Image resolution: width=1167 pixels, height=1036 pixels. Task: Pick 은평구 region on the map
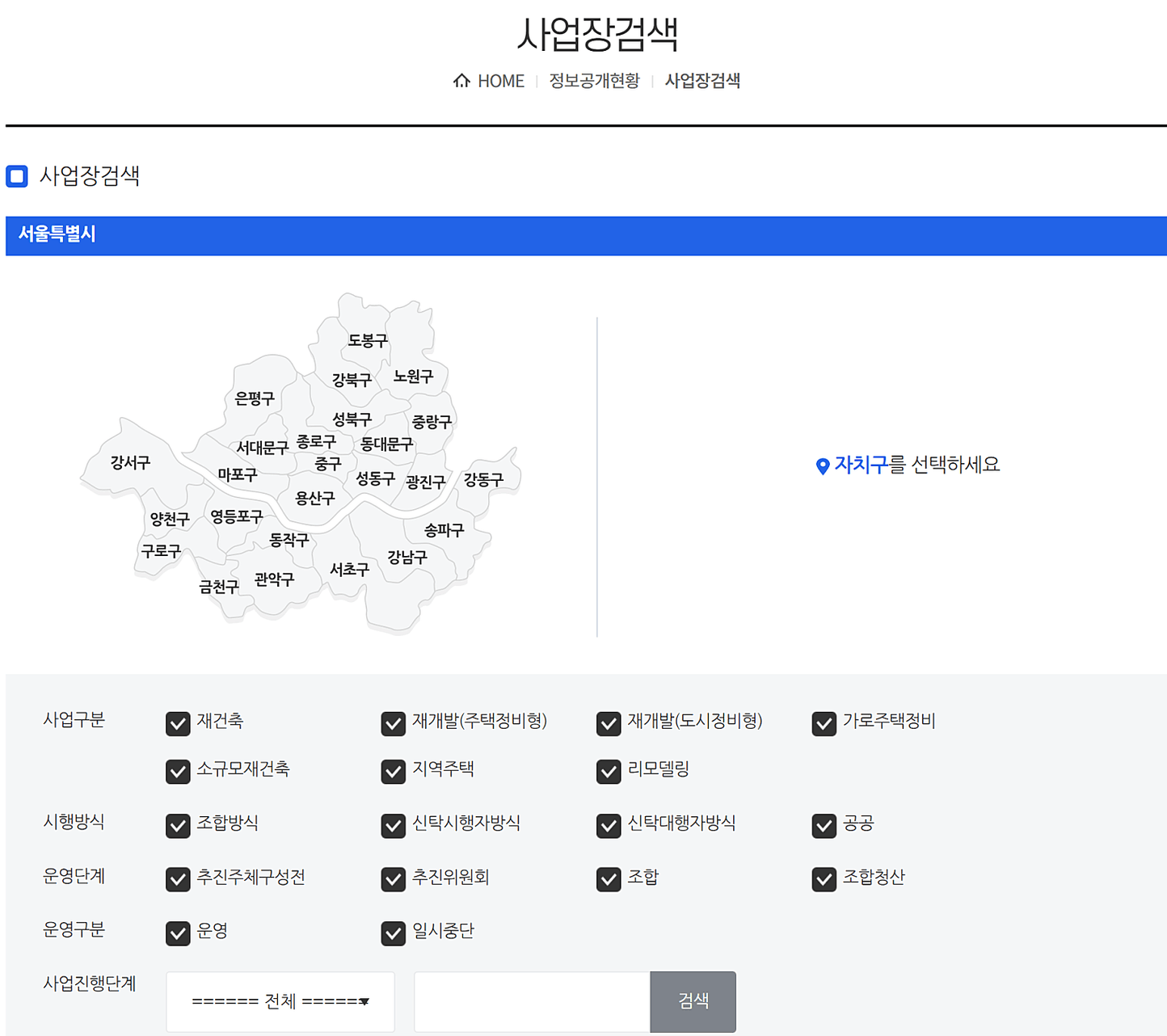[255, 398]
